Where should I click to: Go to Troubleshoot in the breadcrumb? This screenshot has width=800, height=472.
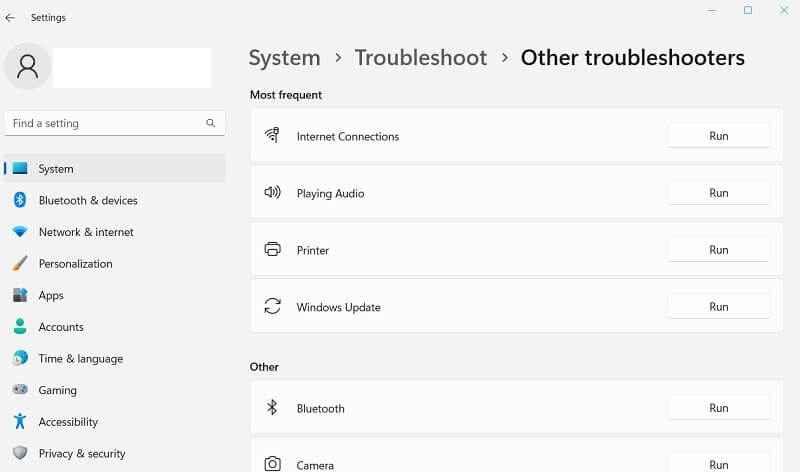pyautogui.click(x=421, y=58)
